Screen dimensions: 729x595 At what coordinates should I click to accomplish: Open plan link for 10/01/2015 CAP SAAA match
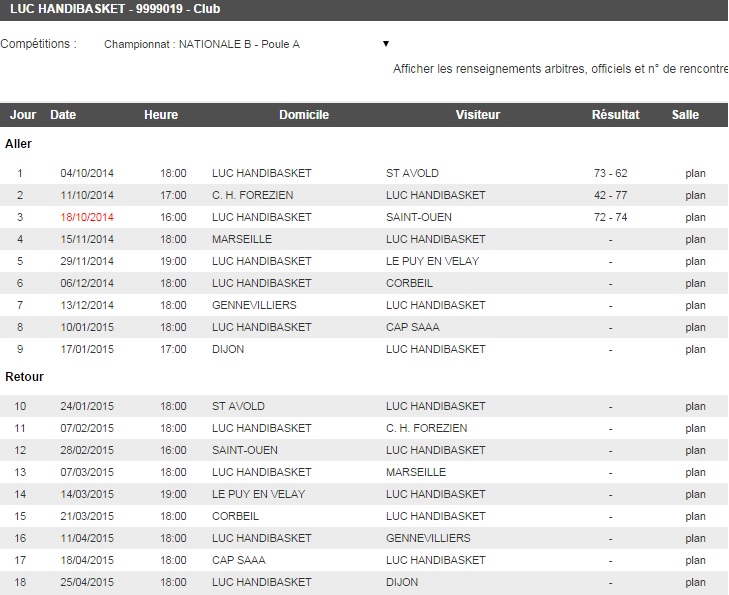point(695,327)
